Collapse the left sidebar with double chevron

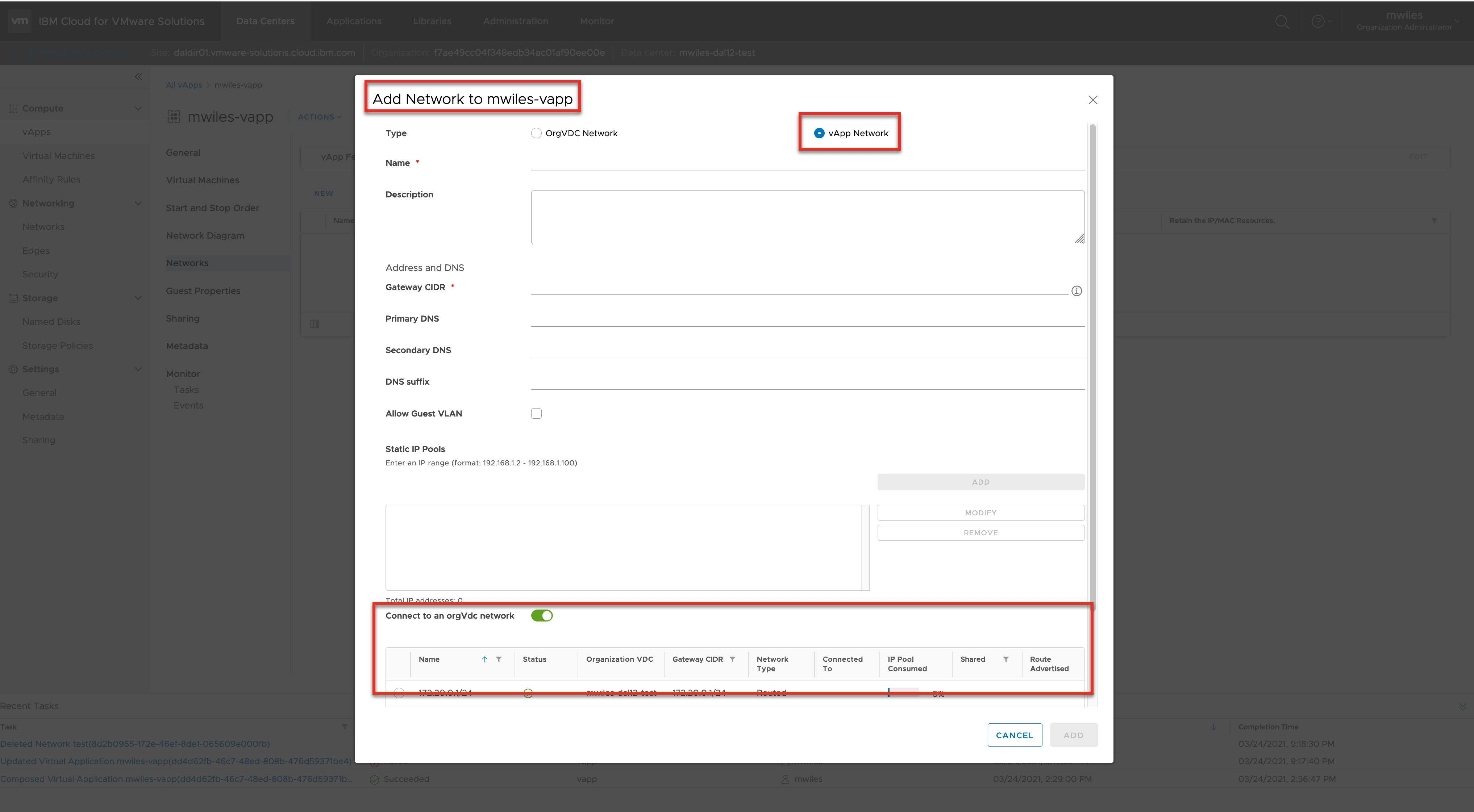(x=138, y=77)
